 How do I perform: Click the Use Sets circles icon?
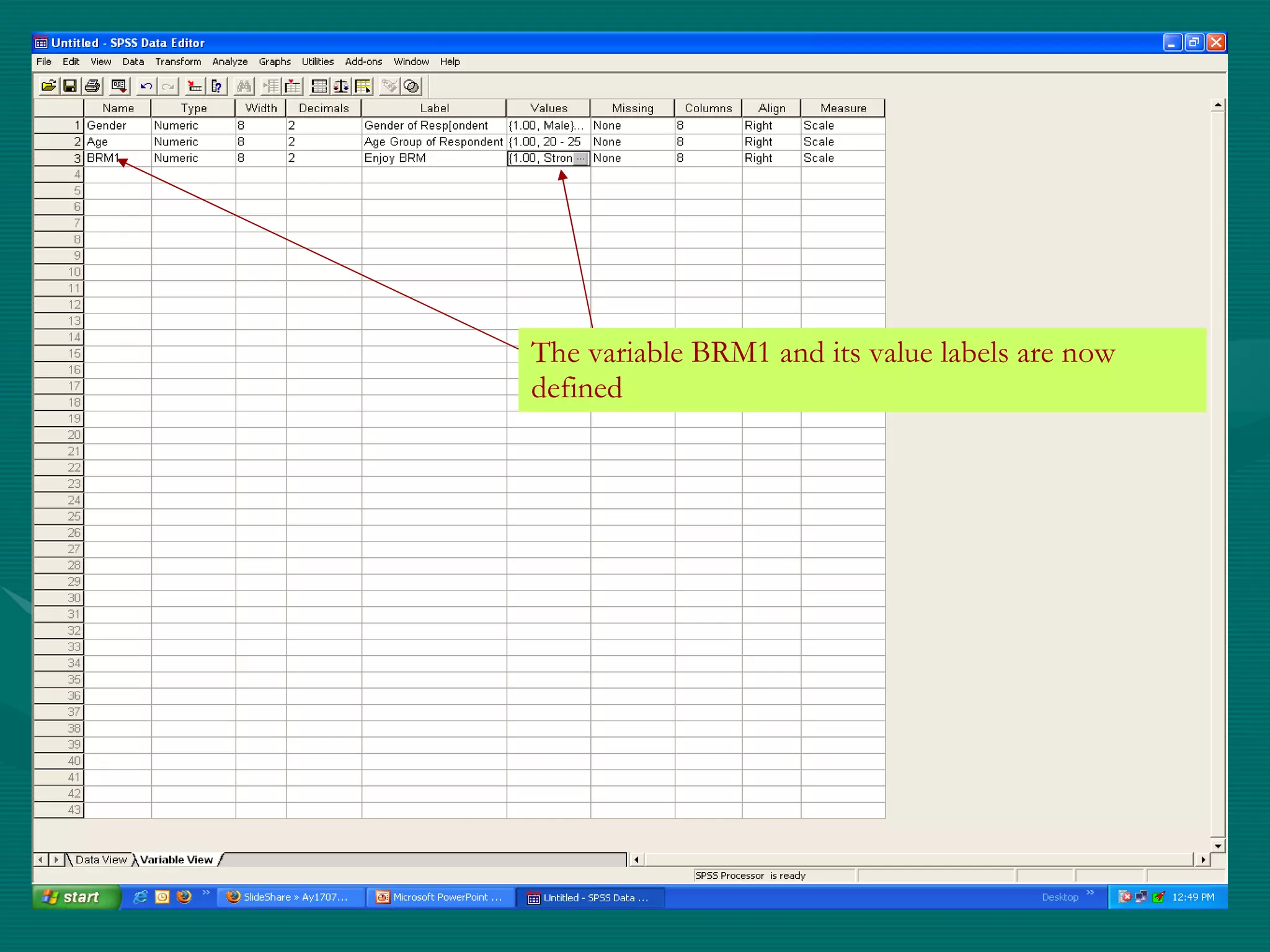(x=411, y=86)
